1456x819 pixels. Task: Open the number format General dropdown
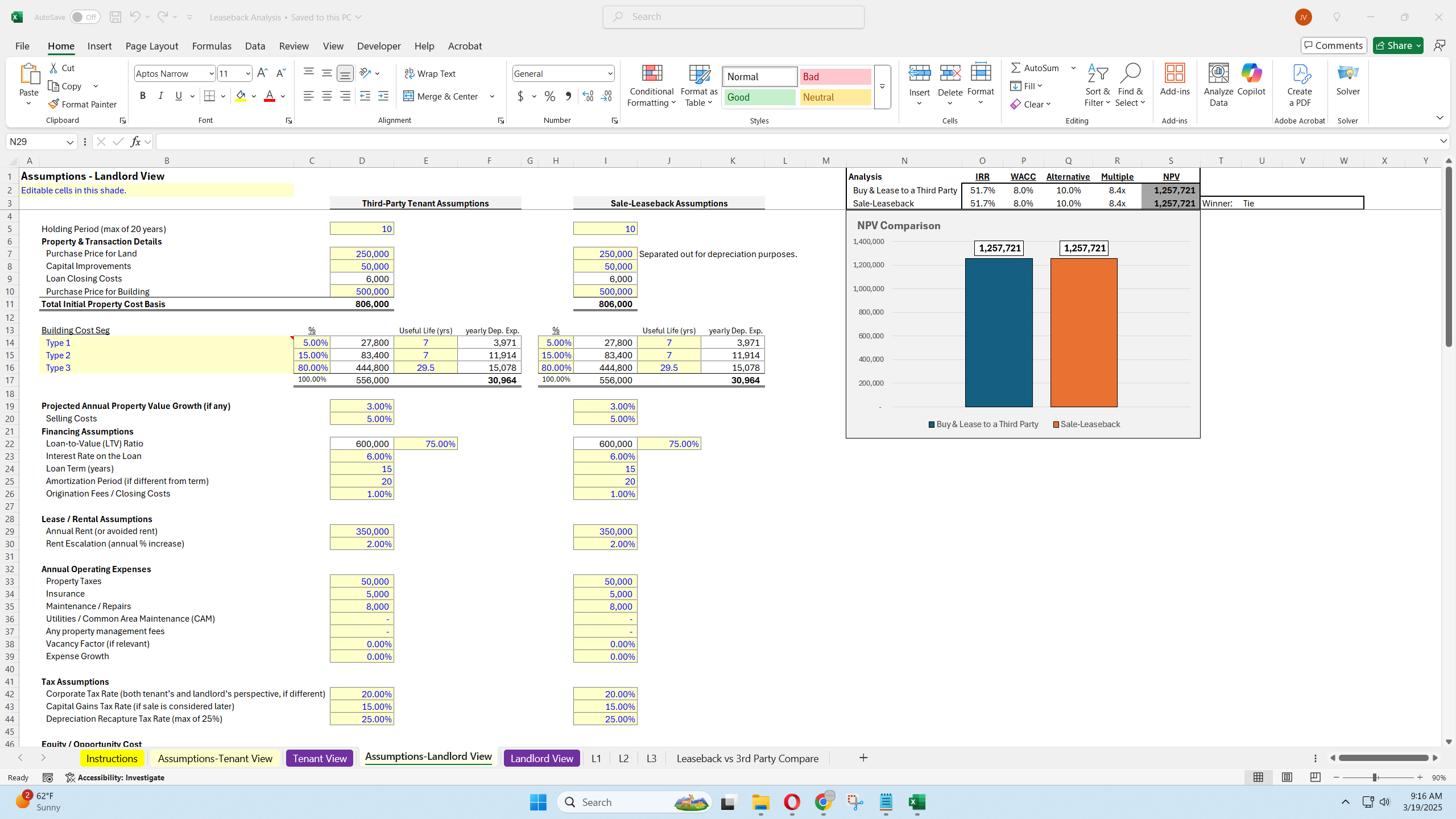(610, 73)
